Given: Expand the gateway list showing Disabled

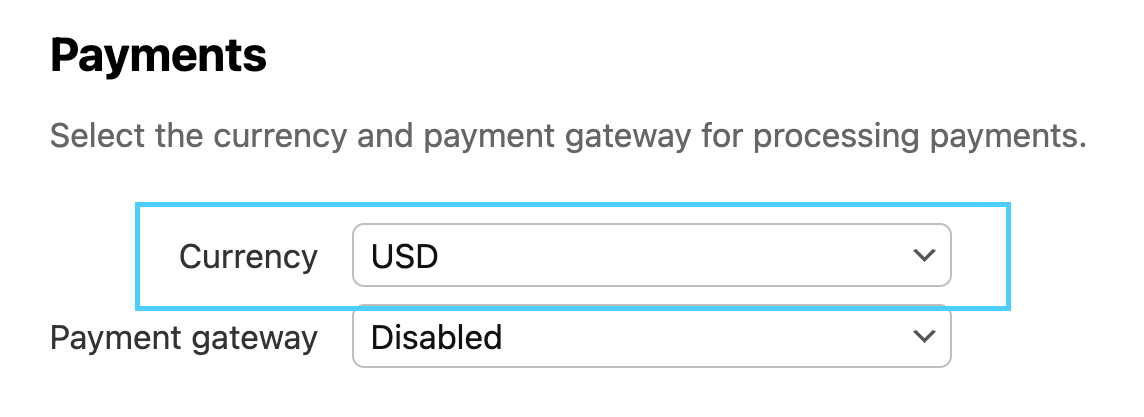Looking at the screenshot, I should (651, 338).
